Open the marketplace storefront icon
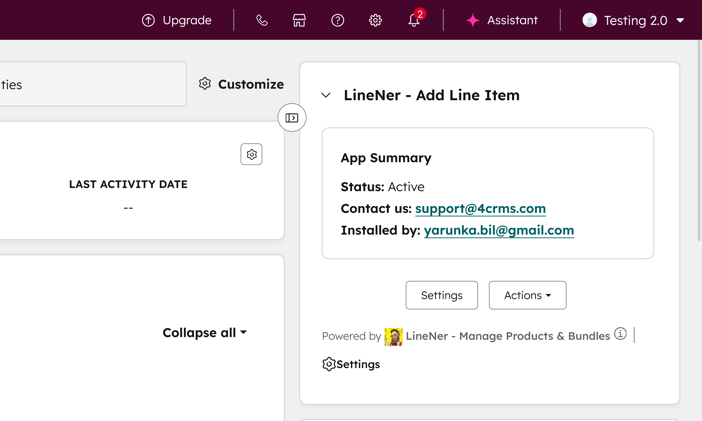This screenshot has height=421, width=702. (299, 20)
